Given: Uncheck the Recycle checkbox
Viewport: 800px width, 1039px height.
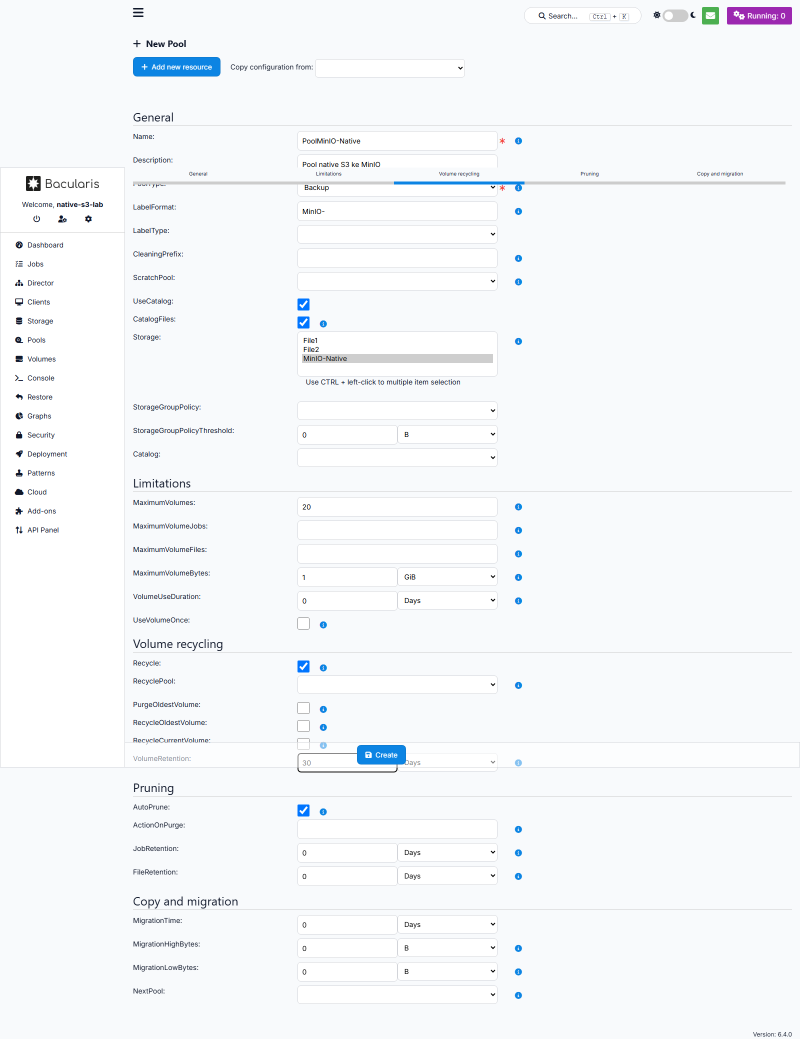Looking at the screenshot, I should coord(304,667).
